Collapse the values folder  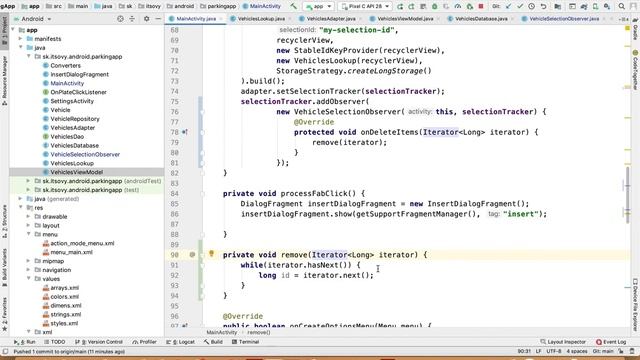(x=28, y=279)
